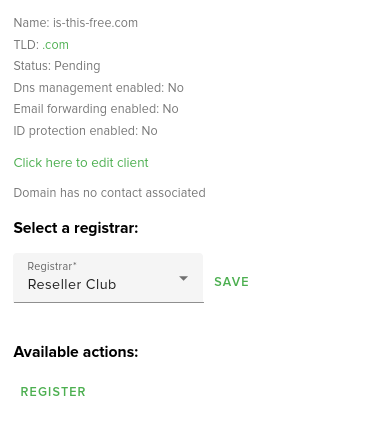
Task: Click the 'Dns management enabled' line
Action: 98,88
